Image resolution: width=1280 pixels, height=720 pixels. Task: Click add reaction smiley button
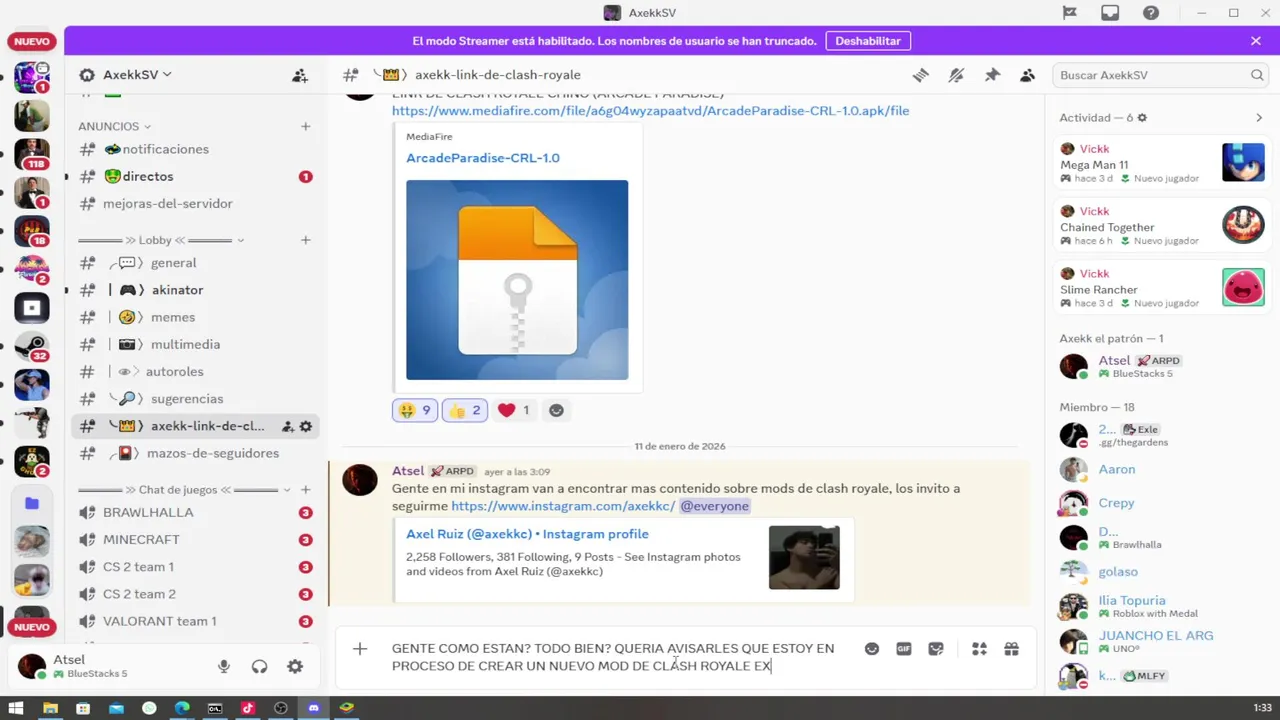tap(557, 410)
